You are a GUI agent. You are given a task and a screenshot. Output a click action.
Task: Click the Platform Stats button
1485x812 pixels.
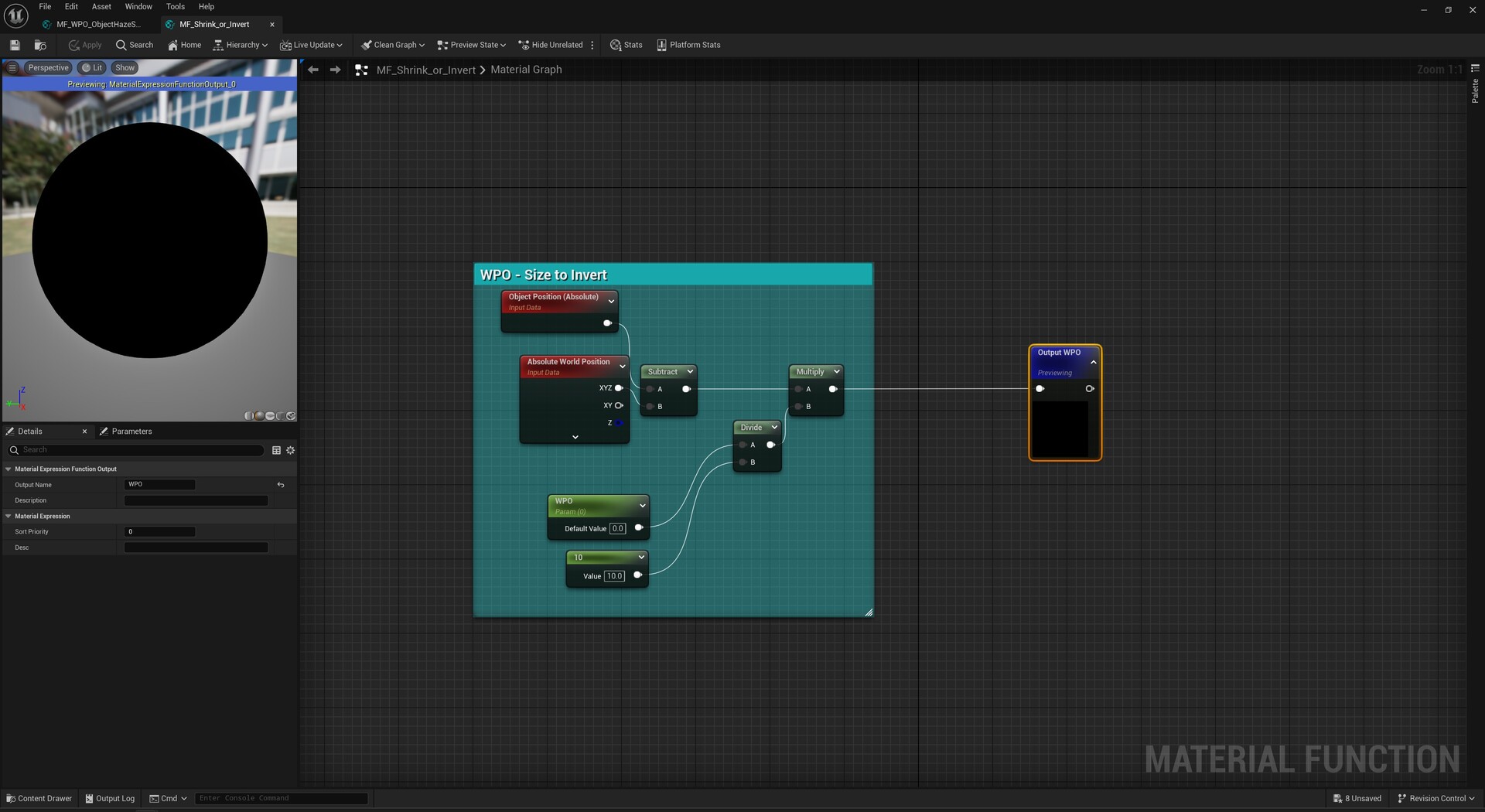[x=688, y=45]
